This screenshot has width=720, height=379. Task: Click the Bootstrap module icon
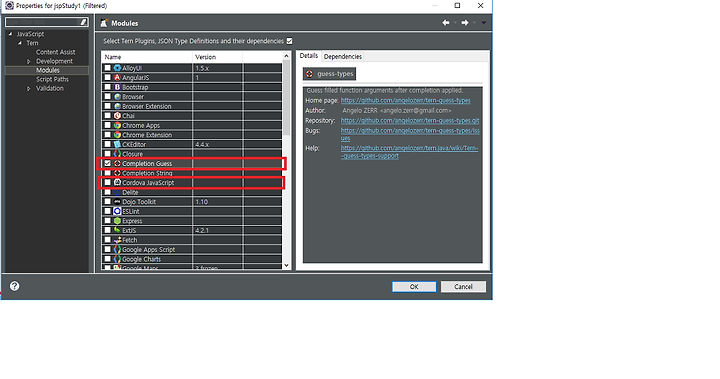pos(117,87)
